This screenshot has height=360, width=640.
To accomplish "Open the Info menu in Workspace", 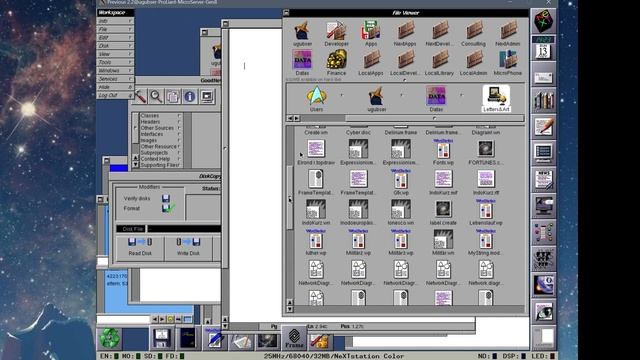I will point(115,21).
